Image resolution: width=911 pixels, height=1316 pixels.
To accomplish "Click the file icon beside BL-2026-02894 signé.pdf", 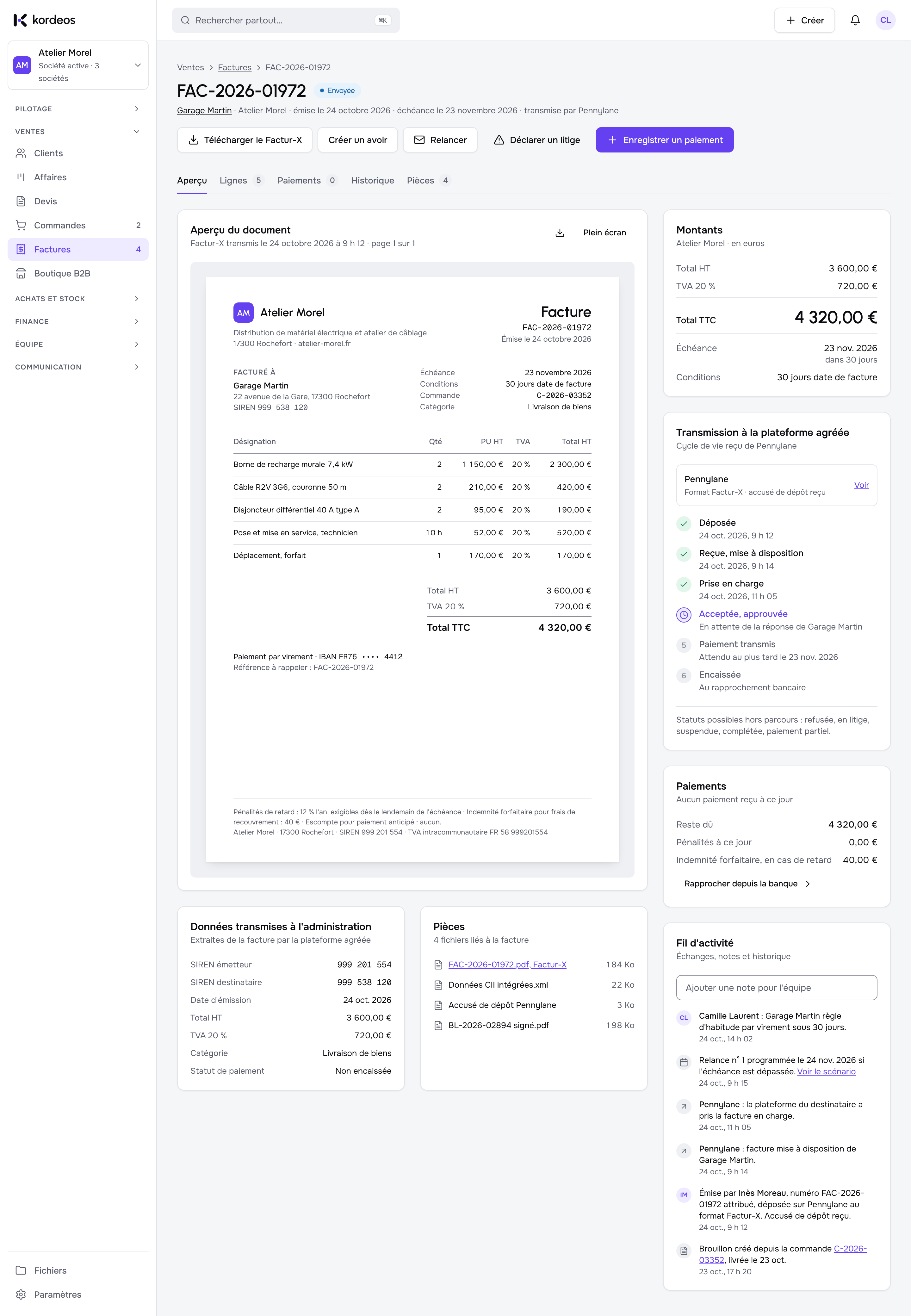I will pos(438,1026).
